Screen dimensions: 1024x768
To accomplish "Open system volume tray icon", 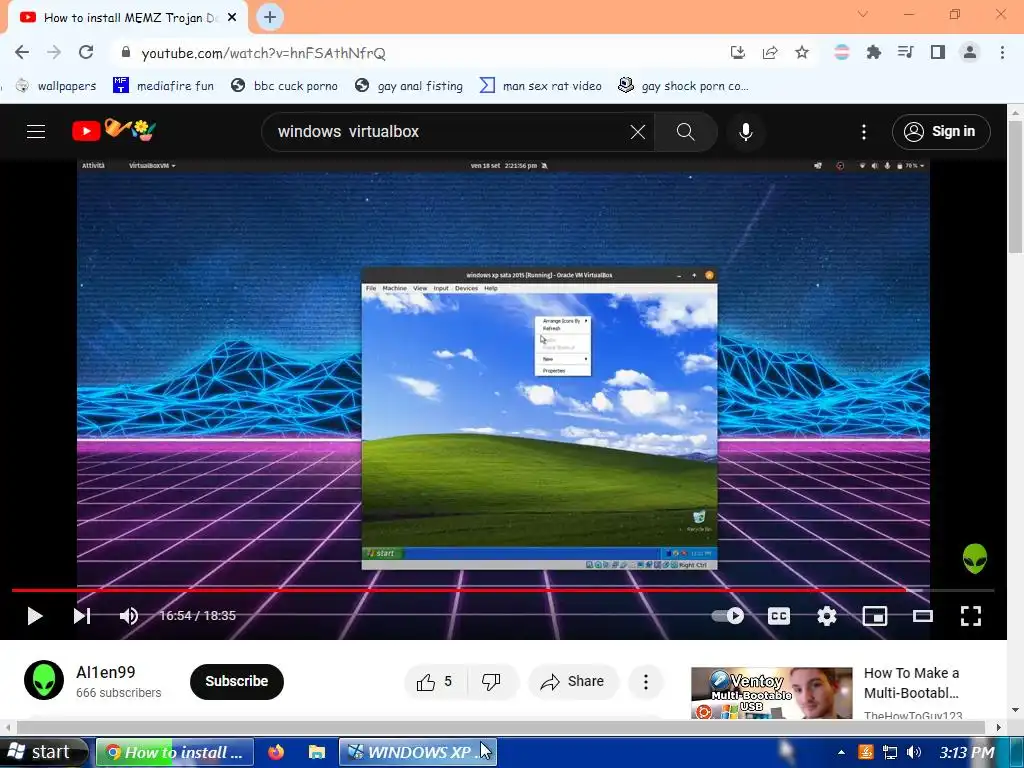I will [914, 752].
